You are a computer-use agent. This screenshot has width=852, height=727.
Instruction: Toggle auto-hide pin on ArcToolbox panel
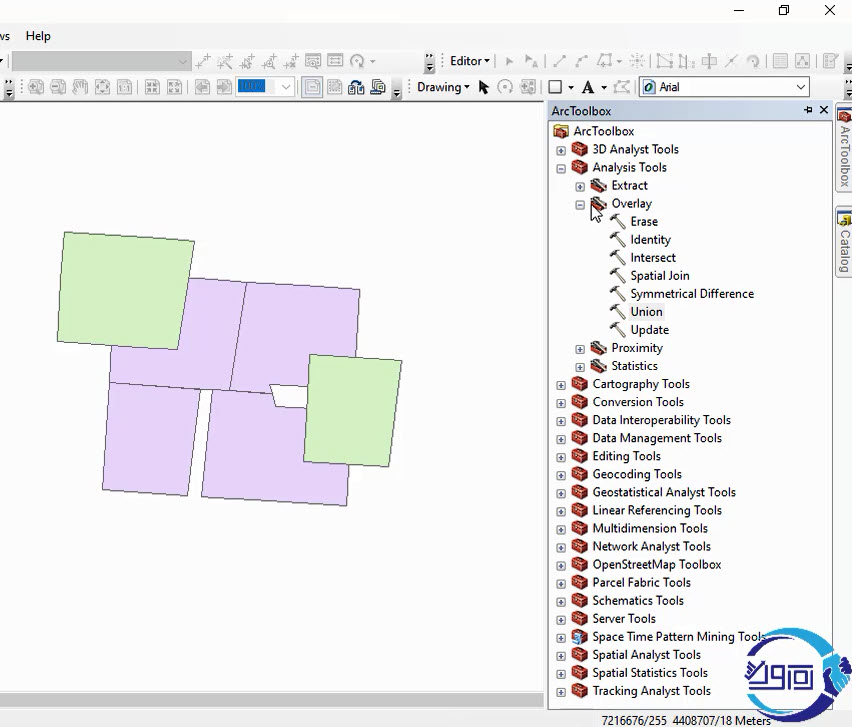(808, 111)
